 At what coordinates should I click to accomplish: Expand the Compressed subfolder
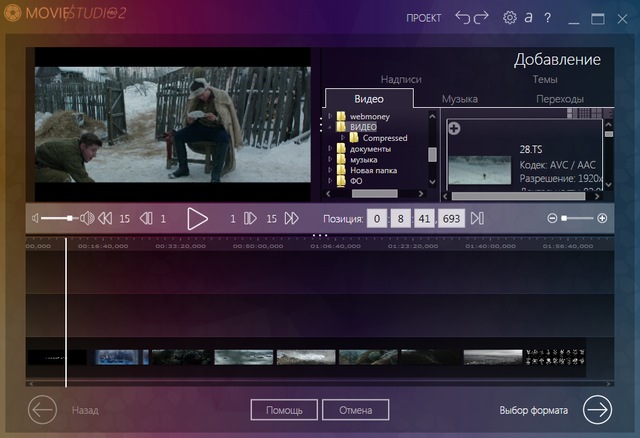[342, 138]
